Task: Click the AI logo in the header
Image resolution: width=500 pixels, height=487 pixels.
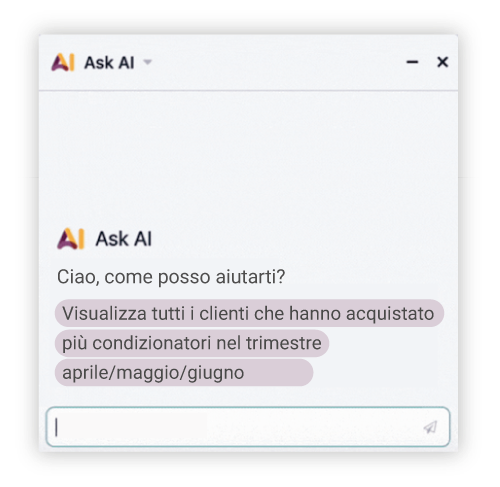Action: coord(63,62)
